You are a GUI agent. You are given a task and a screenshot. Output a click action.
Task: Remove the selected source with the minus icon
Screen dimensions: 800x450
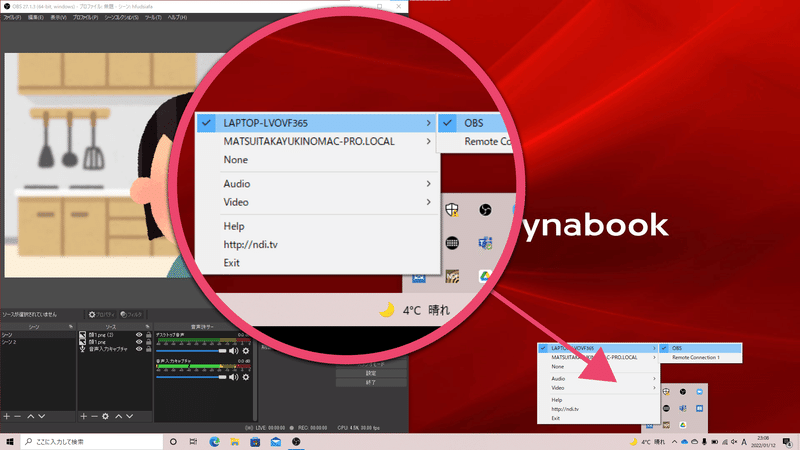click(94, 416)
